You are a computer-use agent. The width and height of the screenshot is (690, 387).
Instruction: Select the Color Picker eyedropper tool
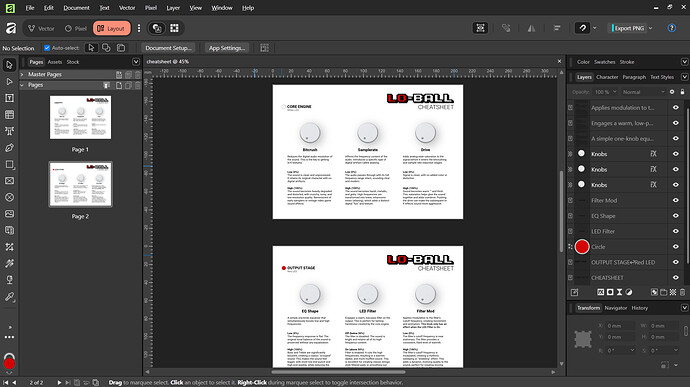point(9,297)
